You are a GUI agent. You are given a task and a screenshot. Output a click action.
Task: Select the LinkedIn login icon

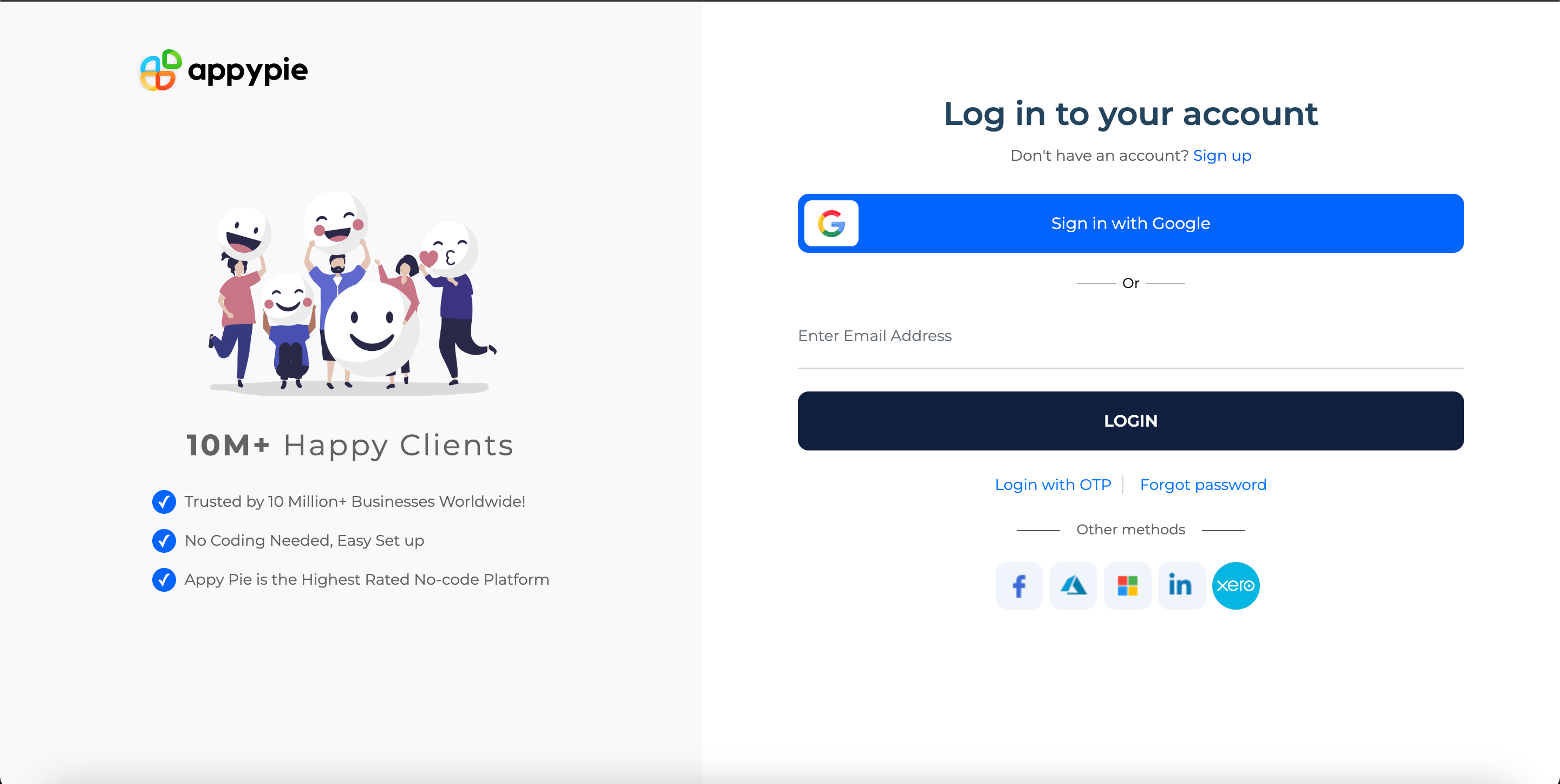(1181, 585)
